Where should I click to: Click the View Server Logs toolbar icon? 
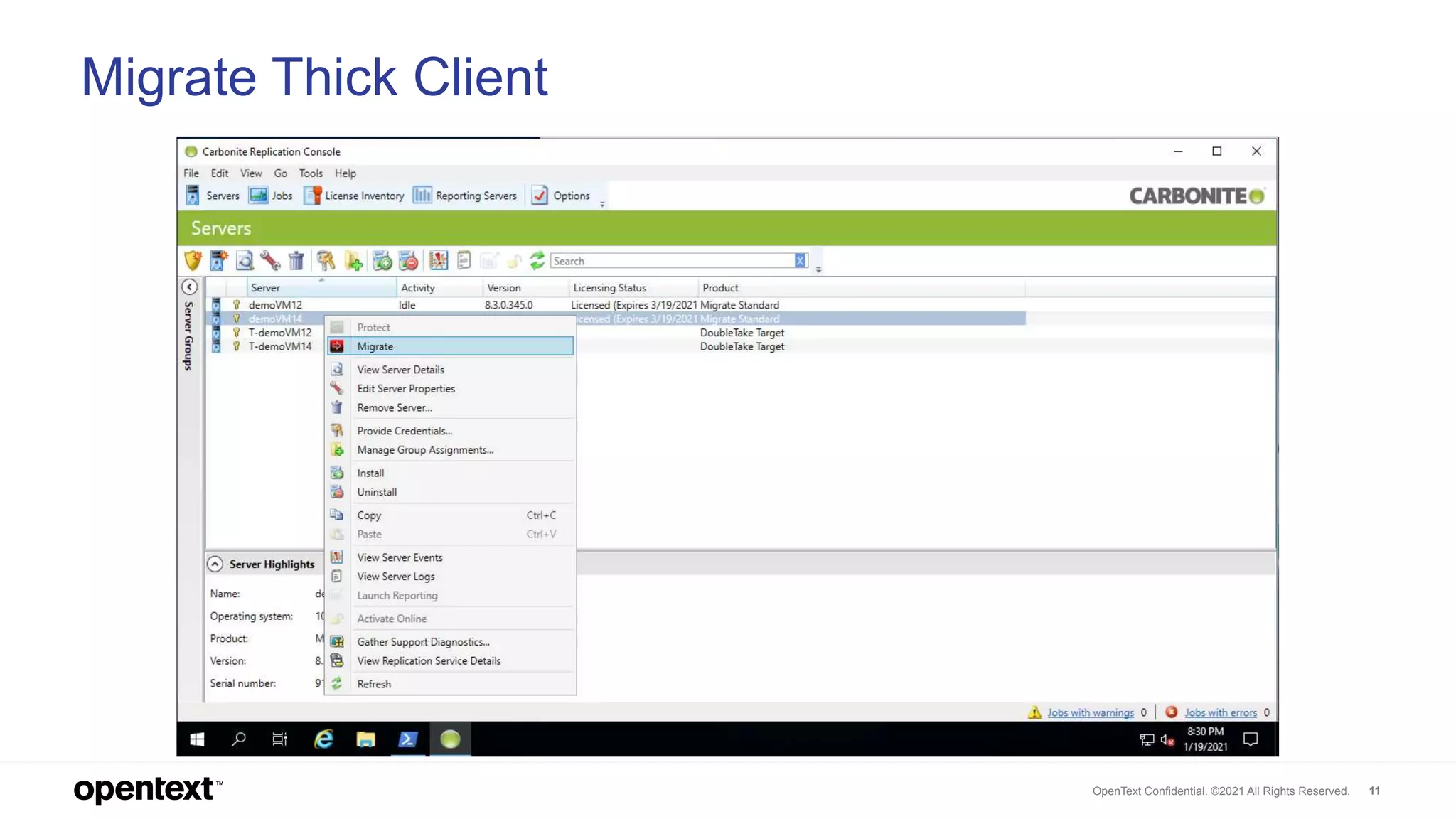point(464,261)
